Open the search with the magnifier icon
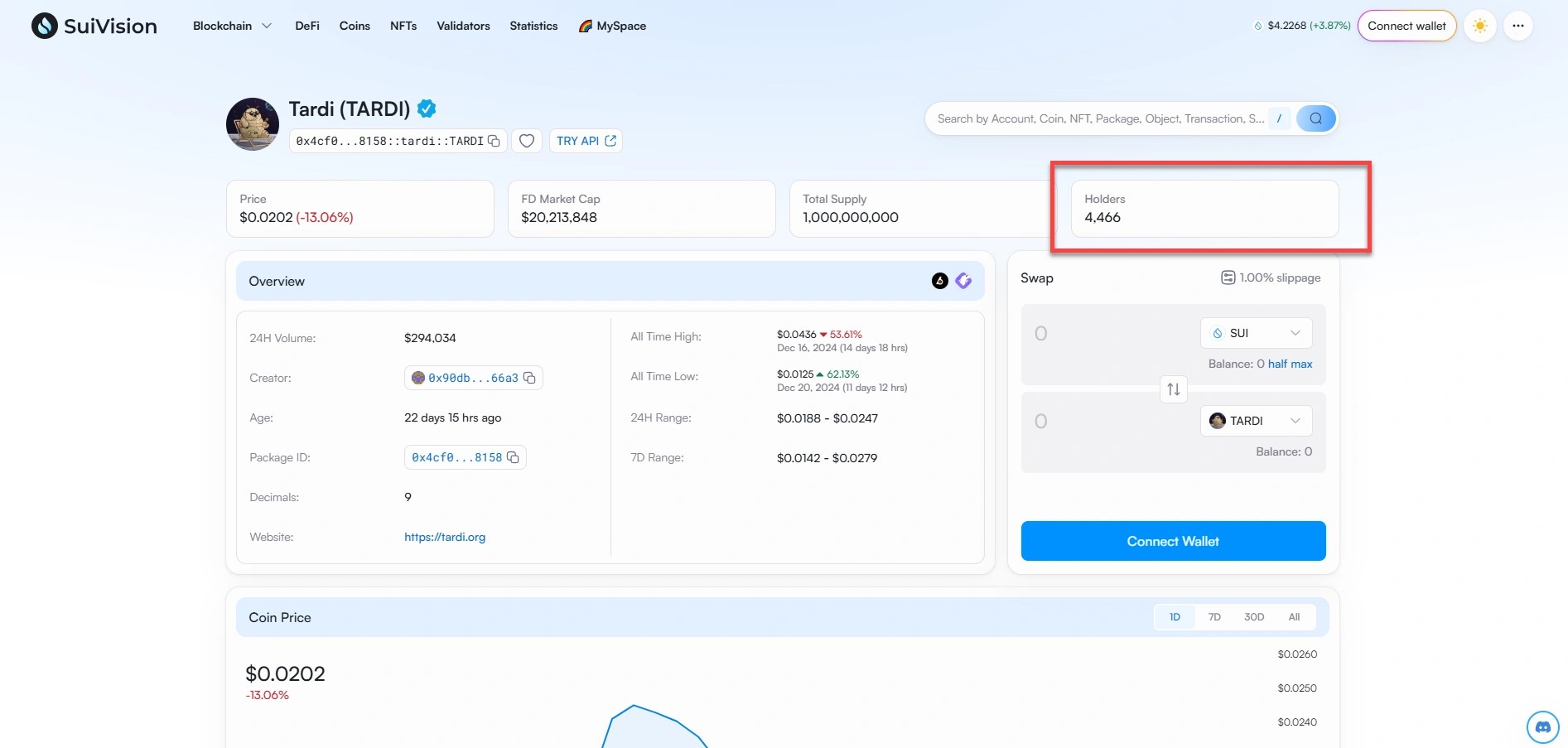1568x748 pixels. pyautogui.click(x=1315, y=118)
